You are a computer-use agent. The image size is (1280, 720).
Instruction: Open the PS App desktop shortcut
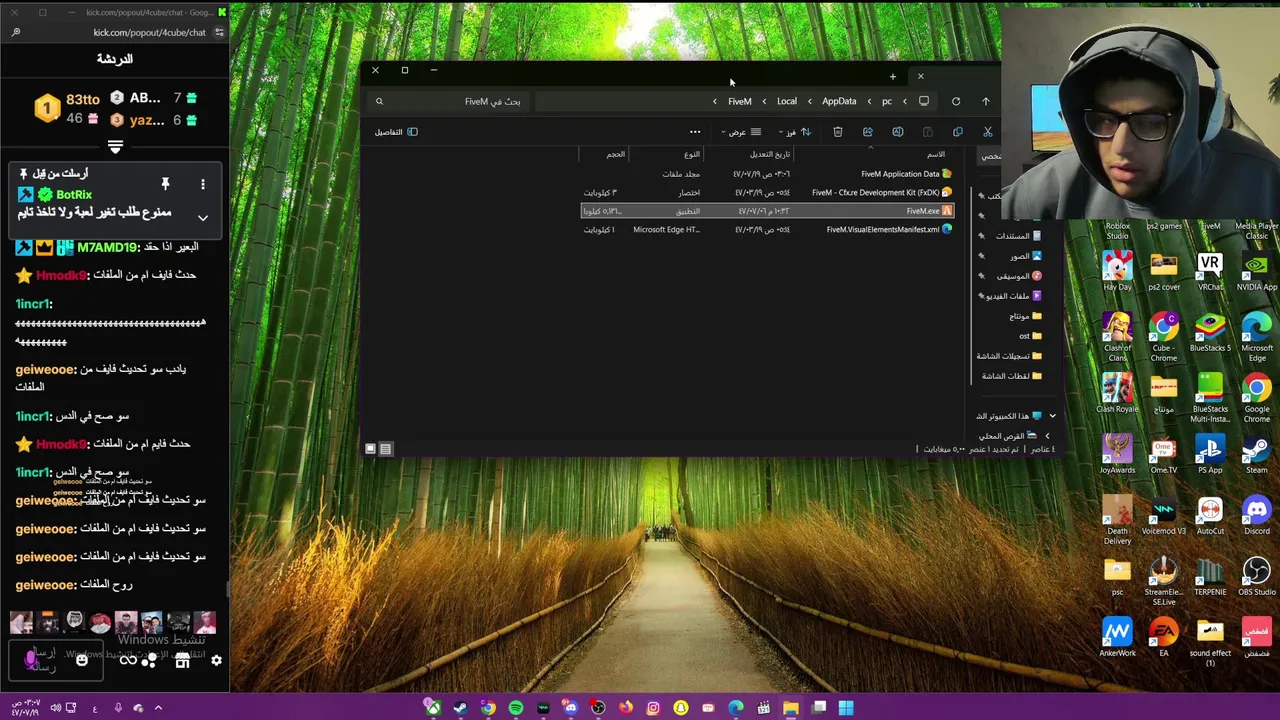coord(1210,456)
